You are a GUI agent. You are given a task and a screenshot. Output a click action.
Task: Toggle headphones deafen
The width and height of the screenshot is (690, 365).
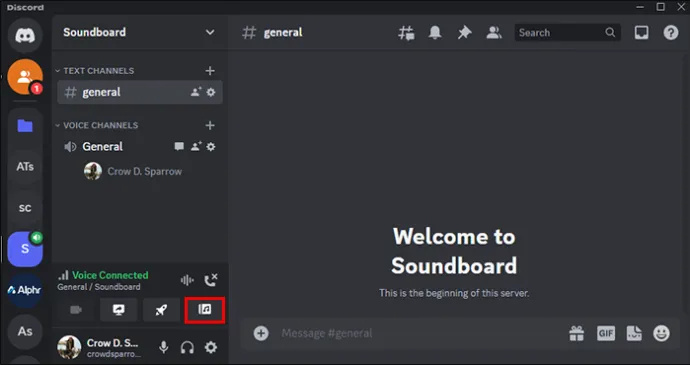[x=187, y=347]
